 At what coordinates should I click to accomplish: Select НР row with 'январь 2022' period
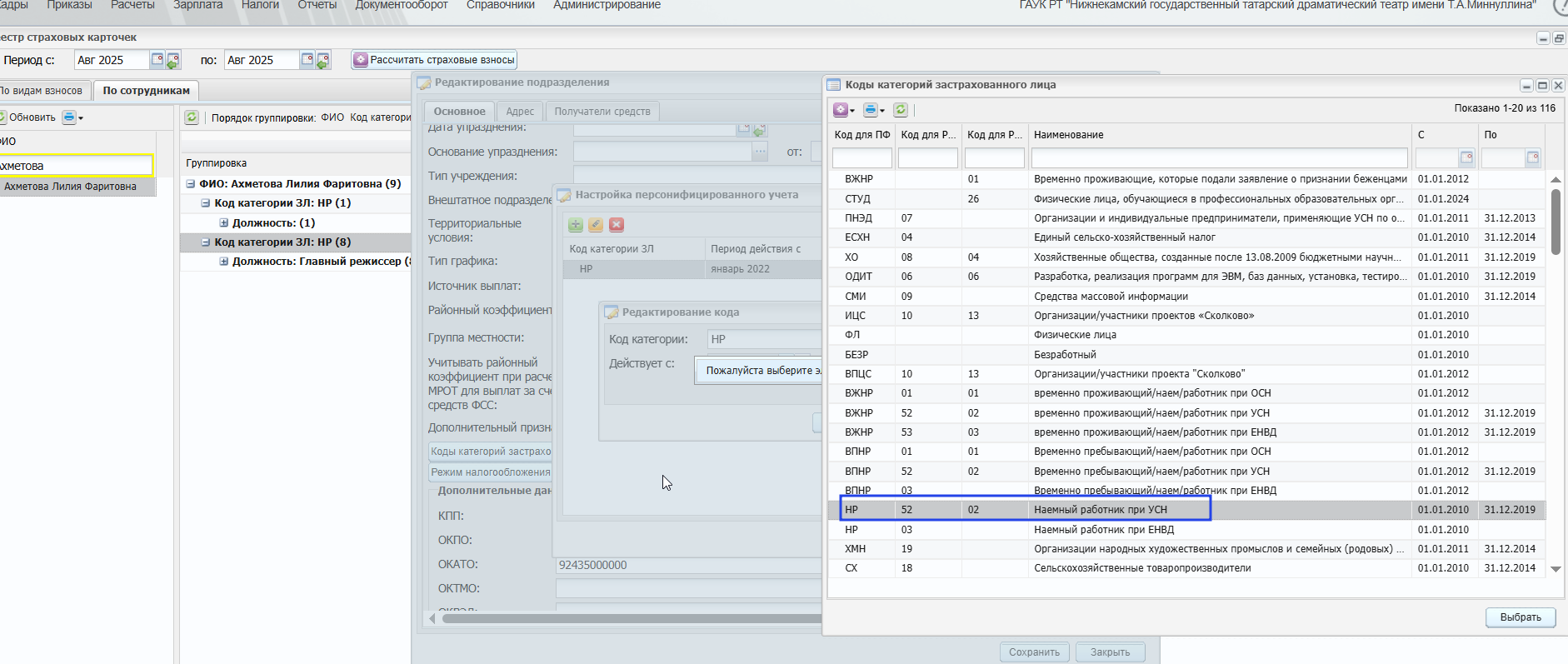(692, 269)
